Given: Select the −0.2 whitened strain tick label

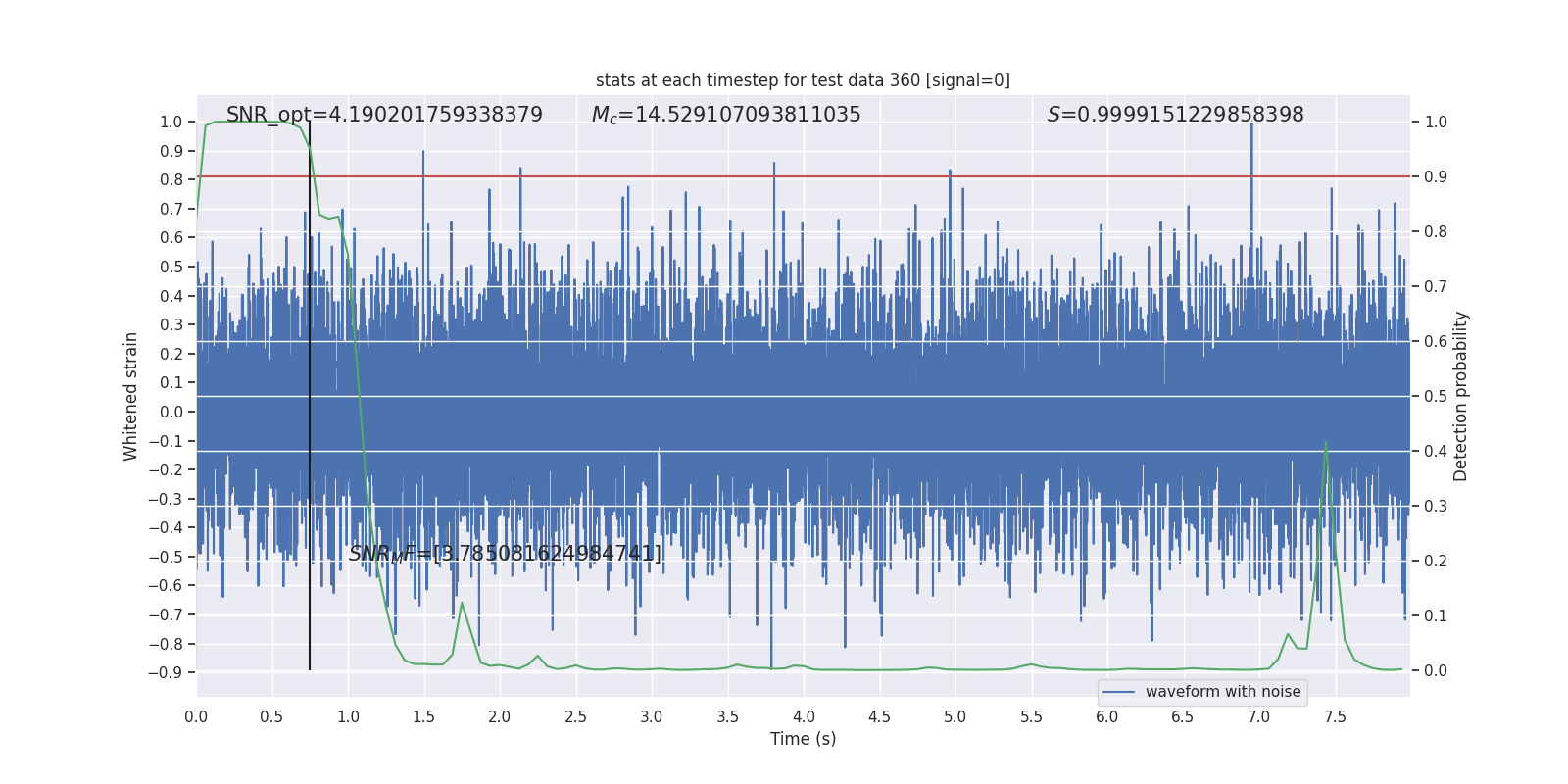Looking at the screenshot, I should 166,470.
